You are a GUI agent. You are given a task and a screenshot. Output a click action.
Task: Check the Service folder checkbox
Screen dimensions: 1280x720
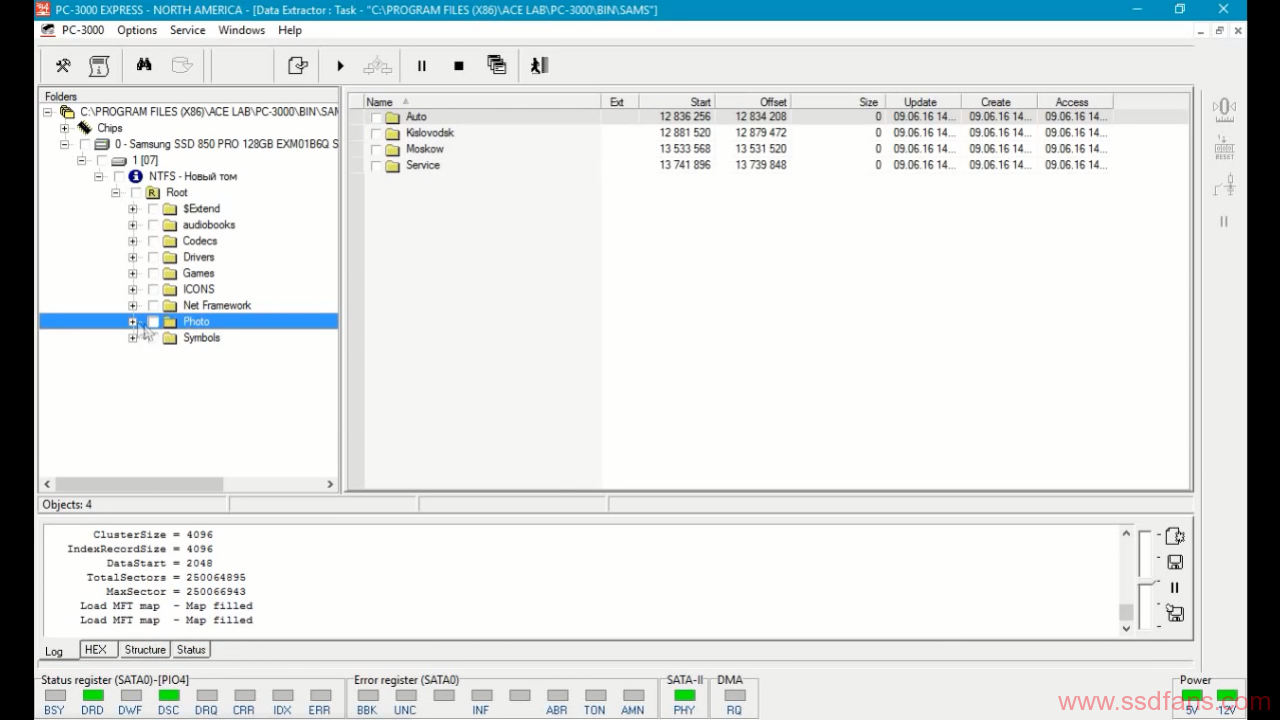(376, 166)
